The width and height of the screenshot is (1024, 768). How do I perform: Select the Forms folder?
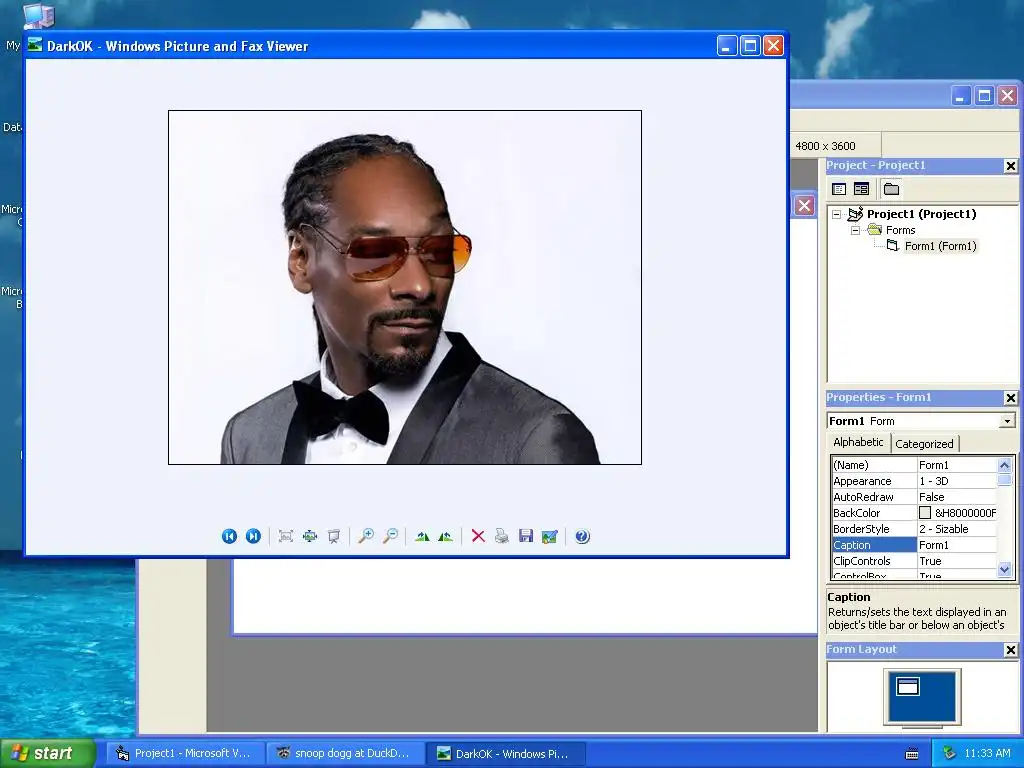tap(901, 231)
